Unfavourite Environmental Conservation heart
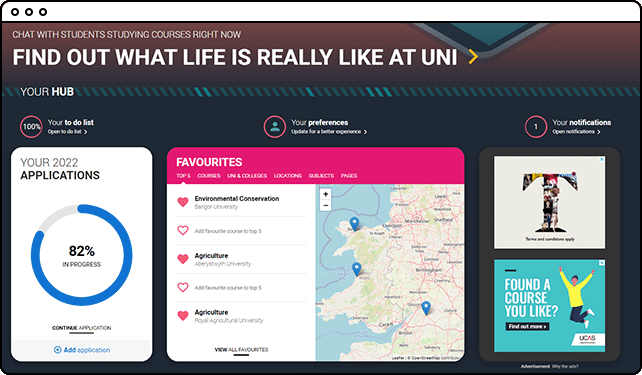Screen dimensions: 642x375 183,202
